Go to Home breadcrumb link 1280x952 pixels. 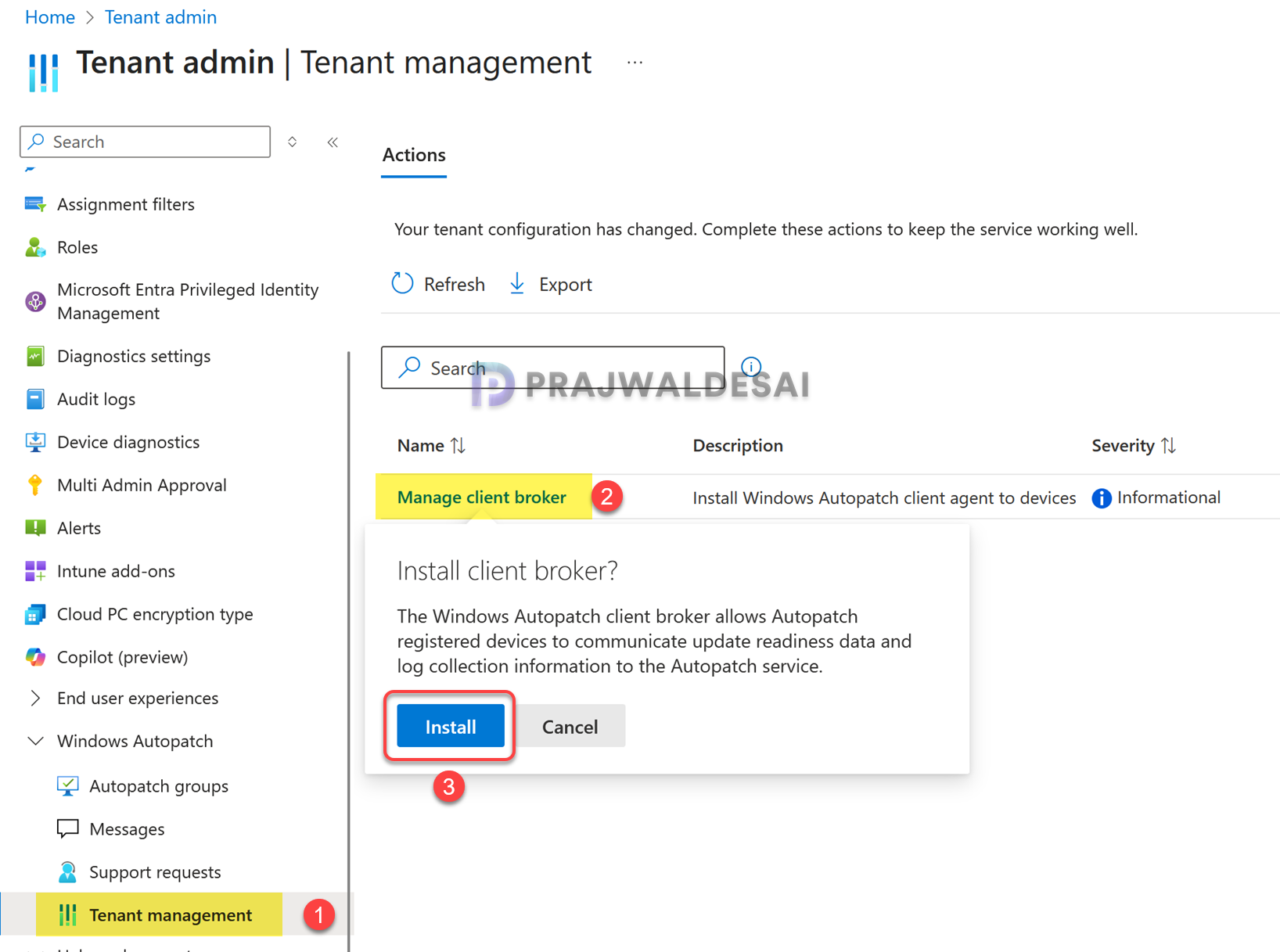click(50, 17)
